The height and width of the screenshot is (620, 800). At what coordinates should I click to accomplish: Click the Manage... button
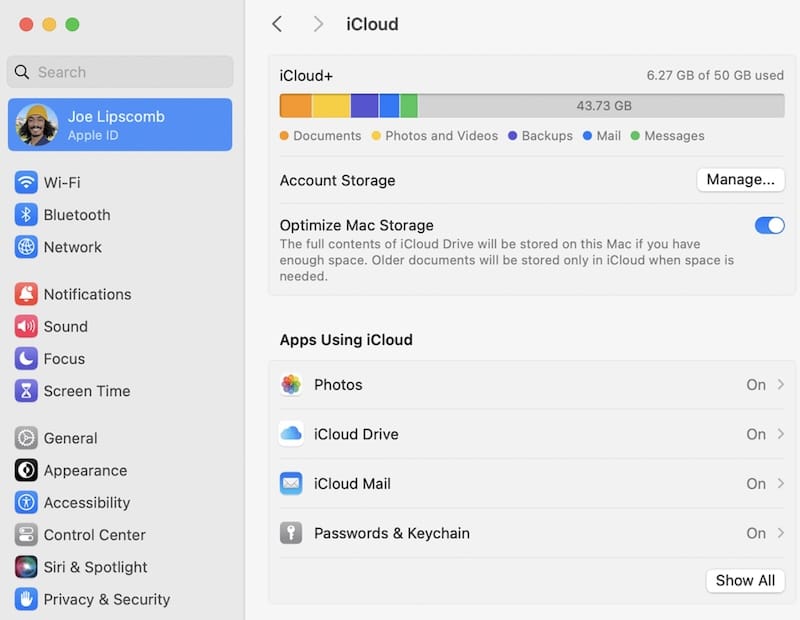coord(740,180)
